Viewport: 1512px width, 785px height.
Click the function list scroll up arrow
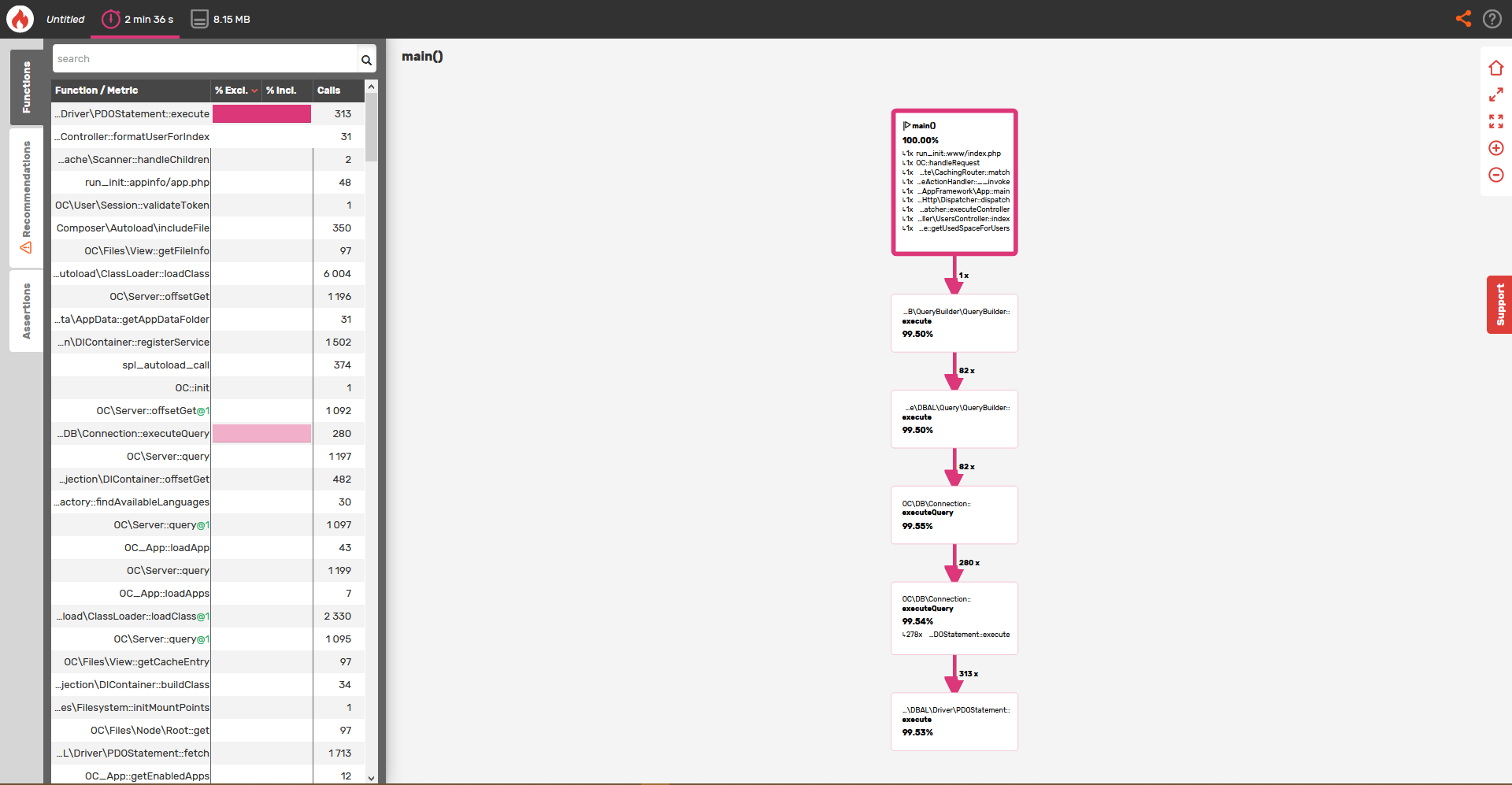click(372, 86)
